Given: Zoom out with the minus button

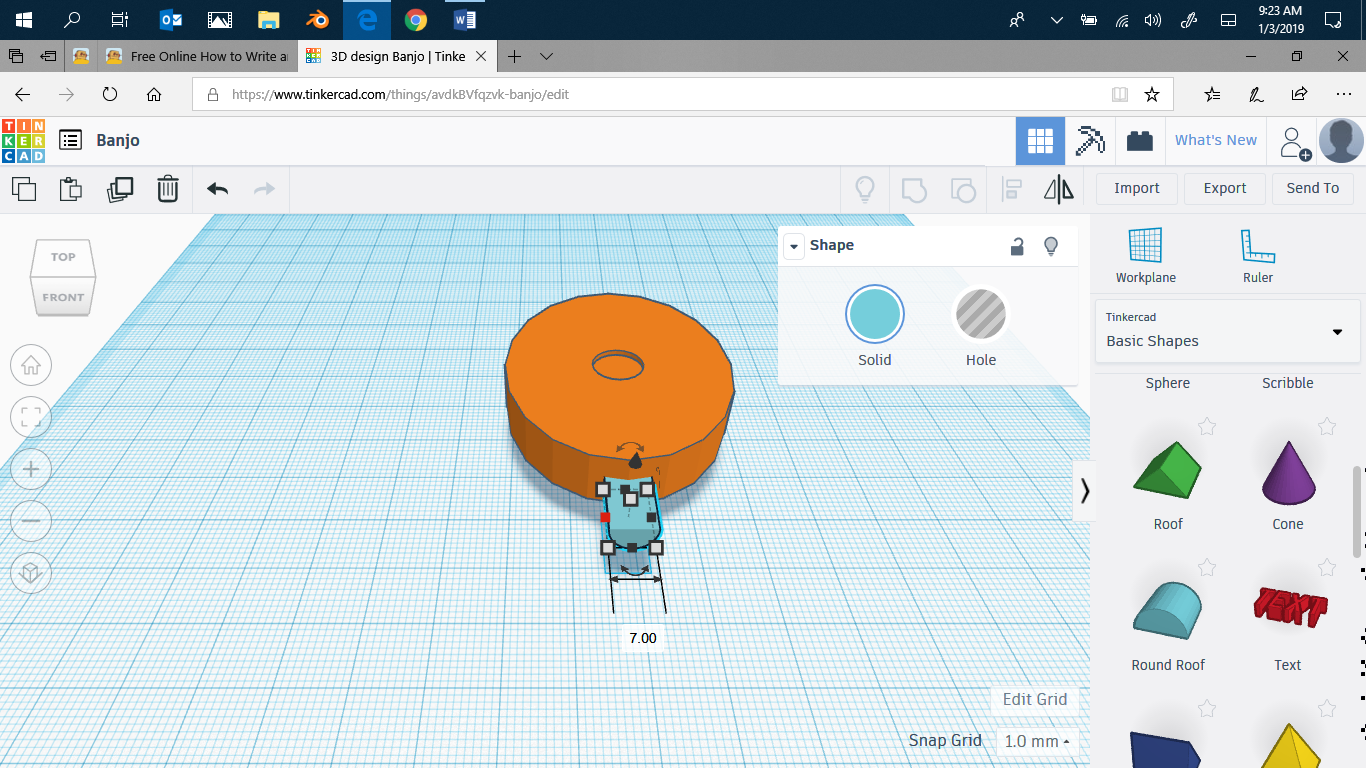Looking at the screenshot, I should pos(31,521).
